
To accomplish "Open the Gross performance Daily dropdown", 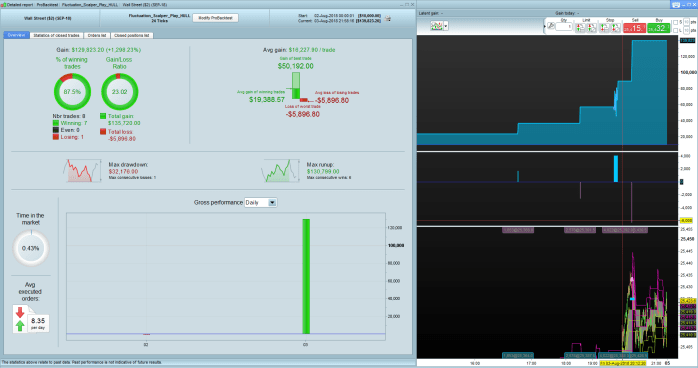I will [x=260, y=202].
